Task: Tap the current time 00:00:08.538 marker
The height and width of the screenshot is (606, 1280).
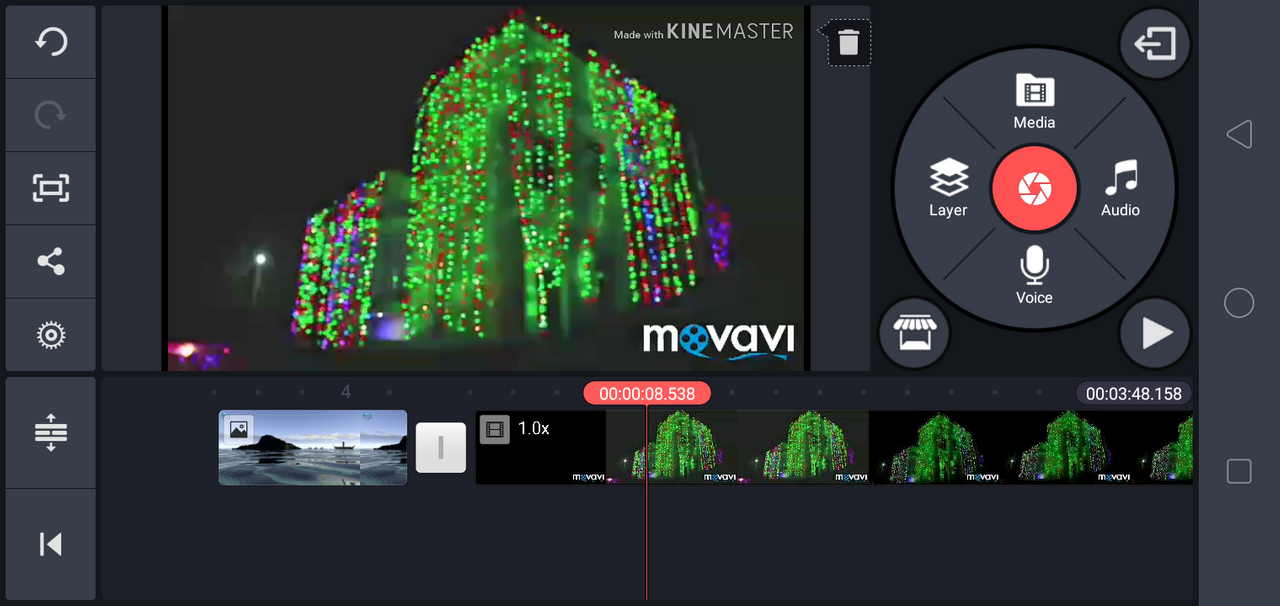Action: [x=647, y=394]
